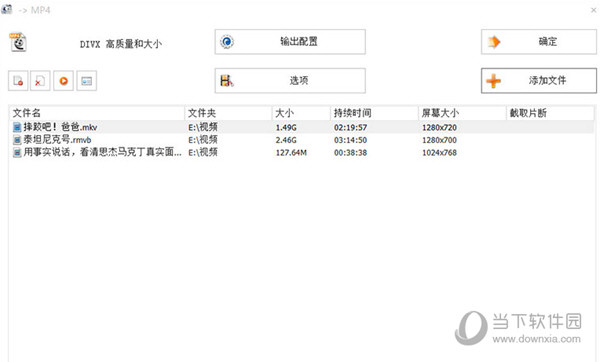Image resolution: width=600 pixels, height=362 pixels.
Task: Click the file icon of 用事实说话 entry
Action: (17, 152)
